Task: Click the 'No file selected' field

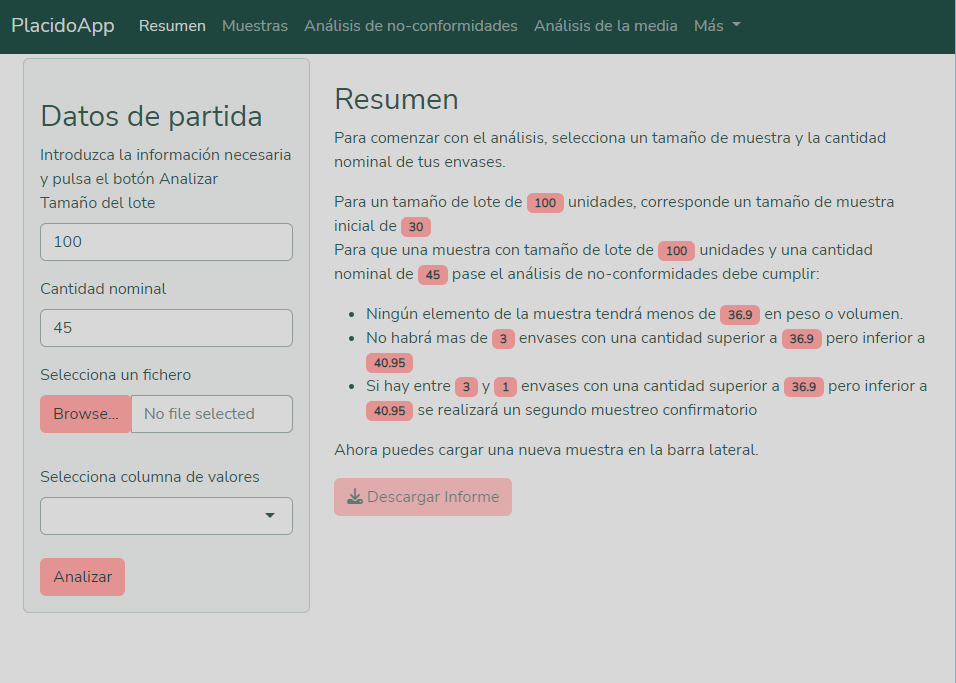Action: [211, 414]
